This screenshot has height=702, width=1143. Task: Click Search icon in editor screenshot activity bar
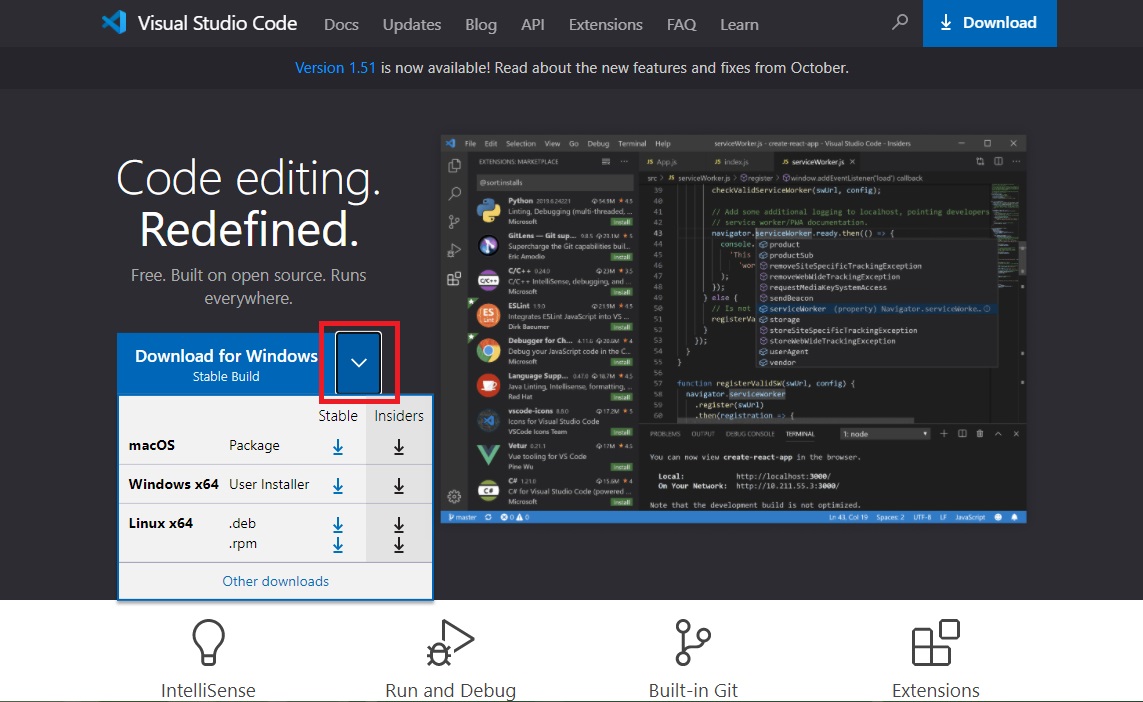(454, 193)
